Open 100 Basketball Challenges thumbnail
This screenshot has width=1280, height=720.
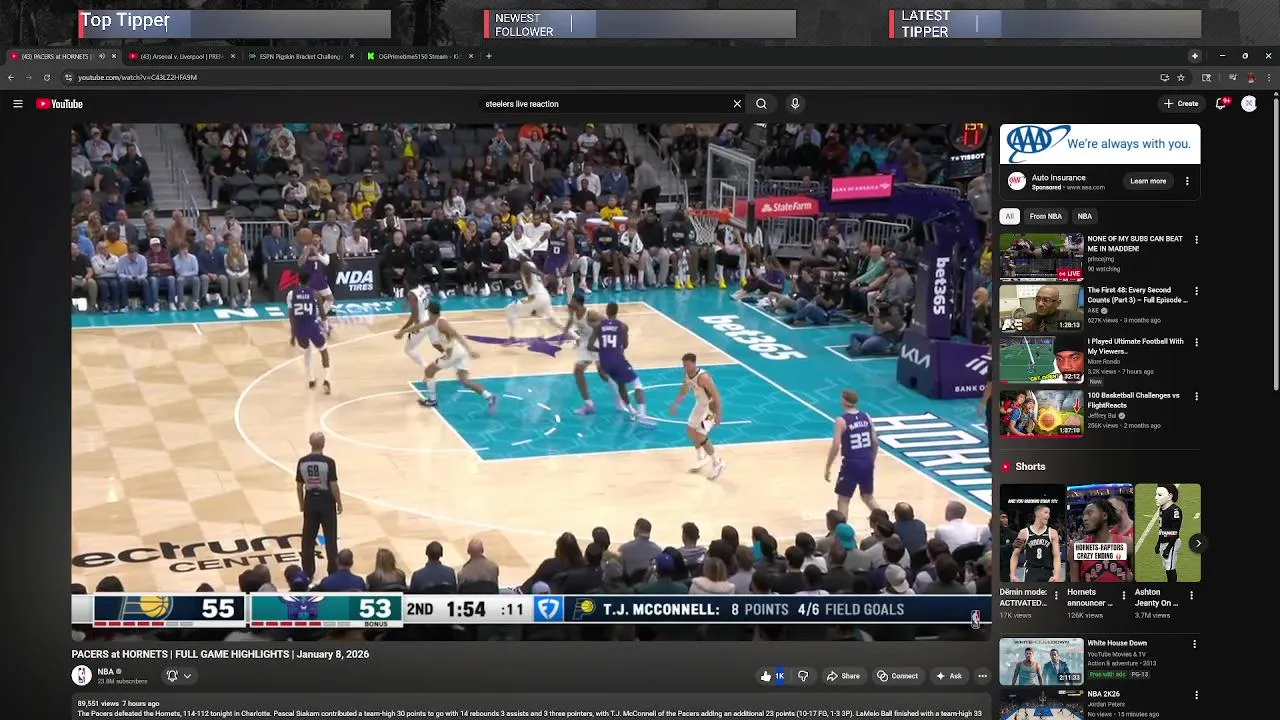point(1041,413)
